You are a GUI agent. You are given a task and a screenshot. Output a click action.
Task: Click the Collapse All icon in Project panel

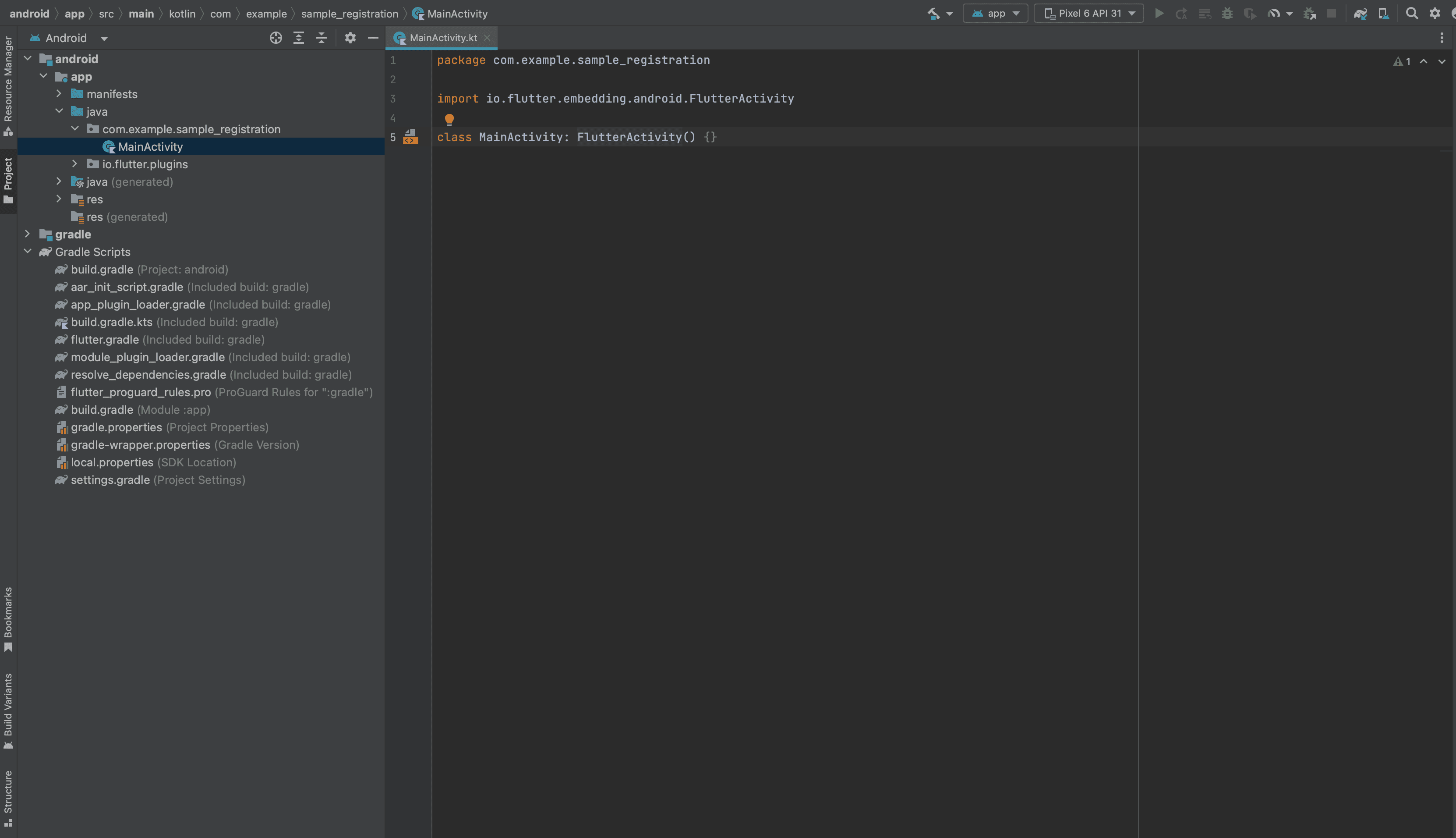click(322, 38)
